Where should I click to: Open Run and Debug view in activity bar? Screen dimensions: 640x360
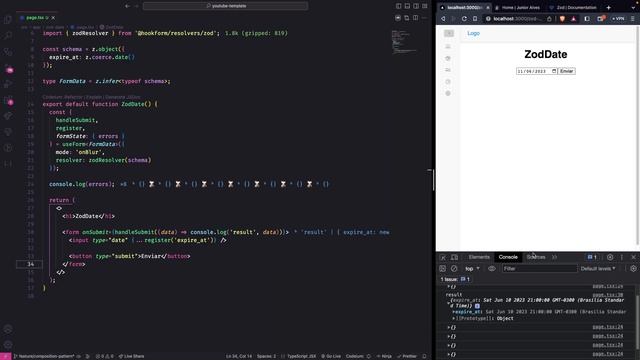click(x=8, y=84)
